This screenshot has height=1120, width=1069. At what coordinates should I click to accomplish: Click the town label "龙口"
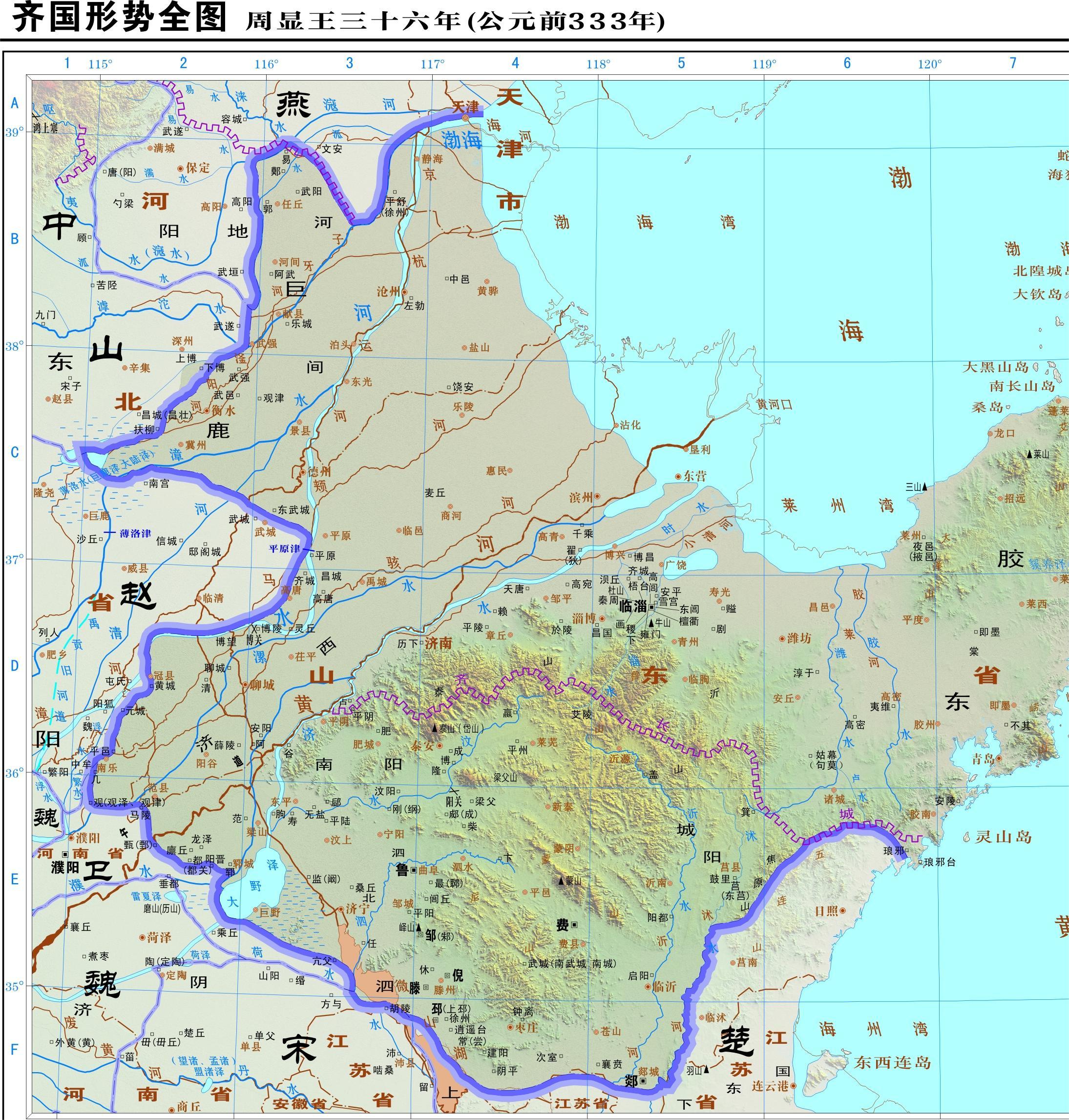(1005, 433)
